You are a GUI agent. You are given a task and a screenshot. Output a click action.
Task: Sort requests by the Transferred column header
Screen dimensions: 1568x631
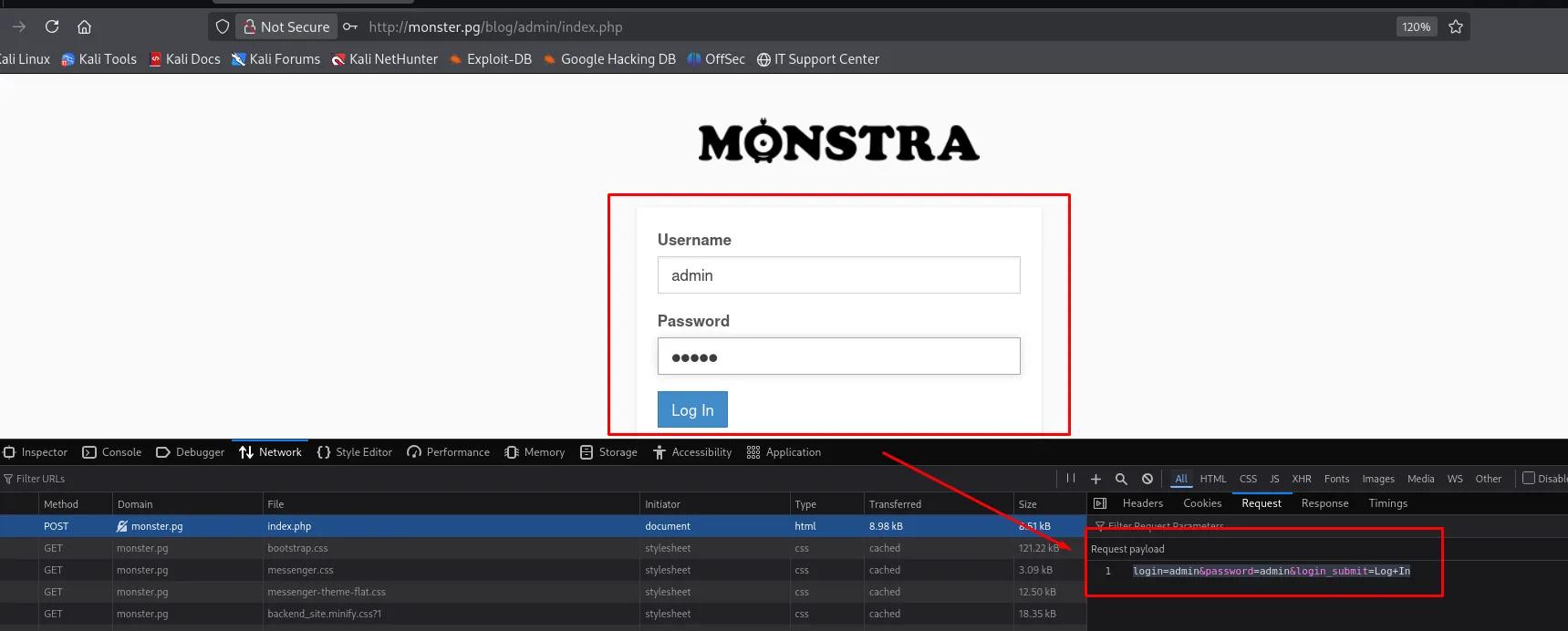(938, 504)
